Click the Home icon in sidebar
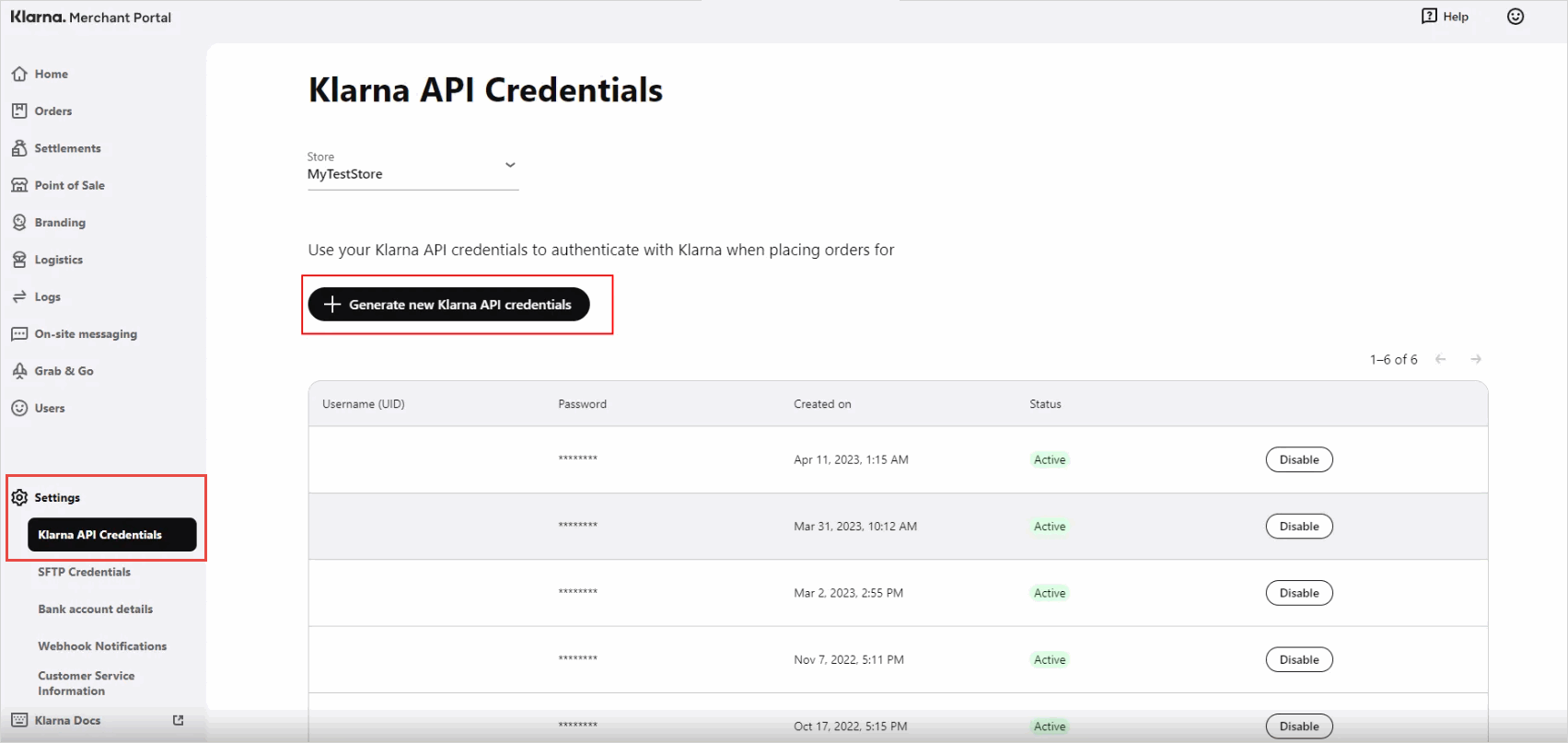Screen dimensions: 1568x743 19,74
